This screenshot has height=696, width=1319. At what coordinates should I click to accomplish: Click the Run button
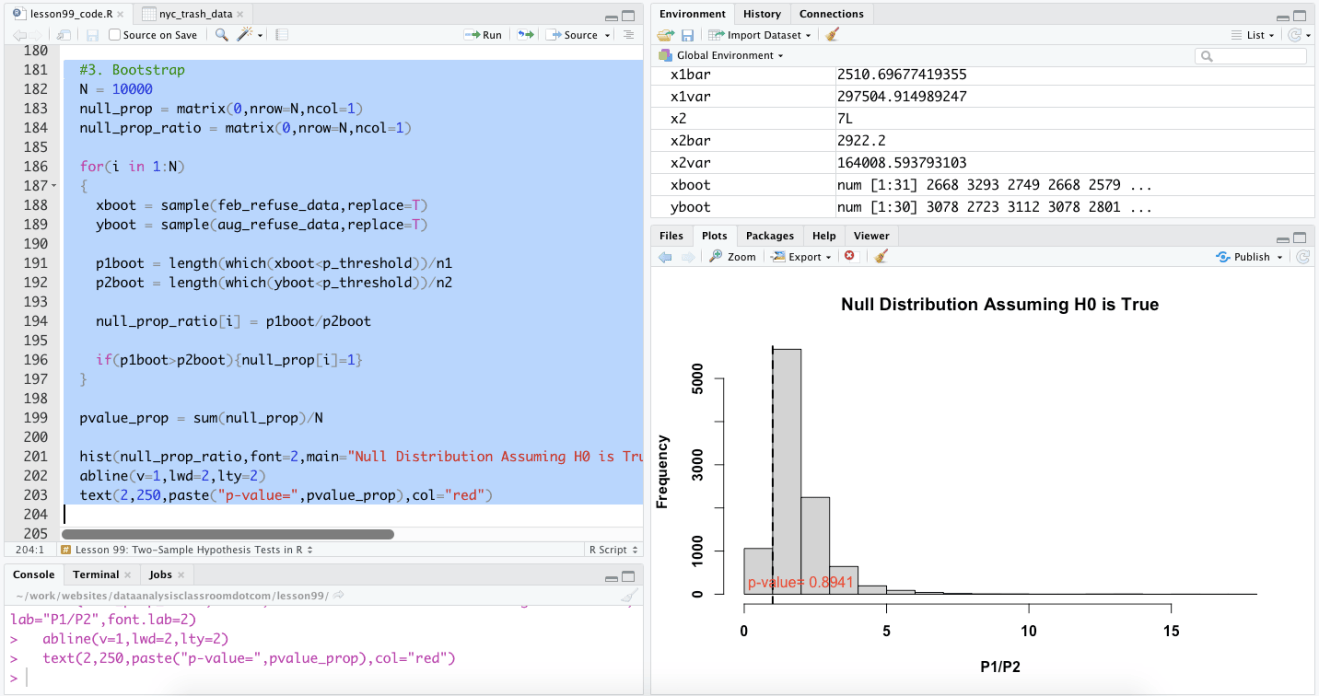[484, 35]
